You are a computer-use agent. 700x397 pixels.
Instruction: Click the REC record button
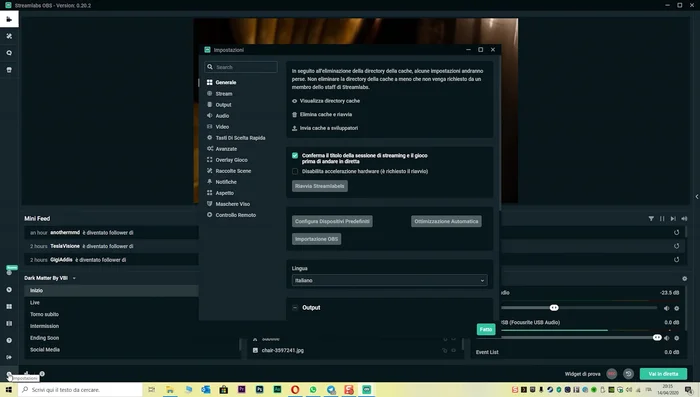tap(612, 374)
